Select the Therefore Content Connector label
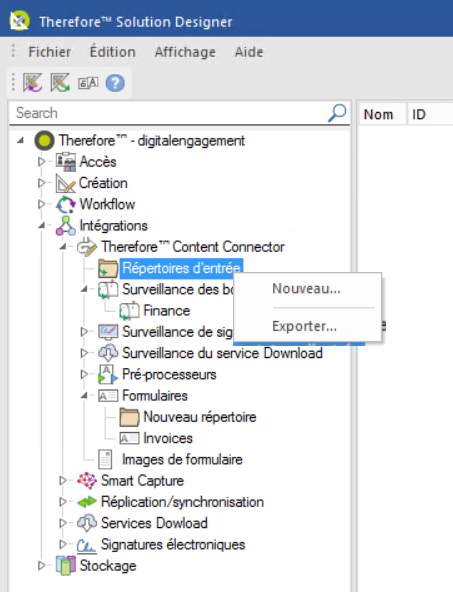 [x=193, y=247]
